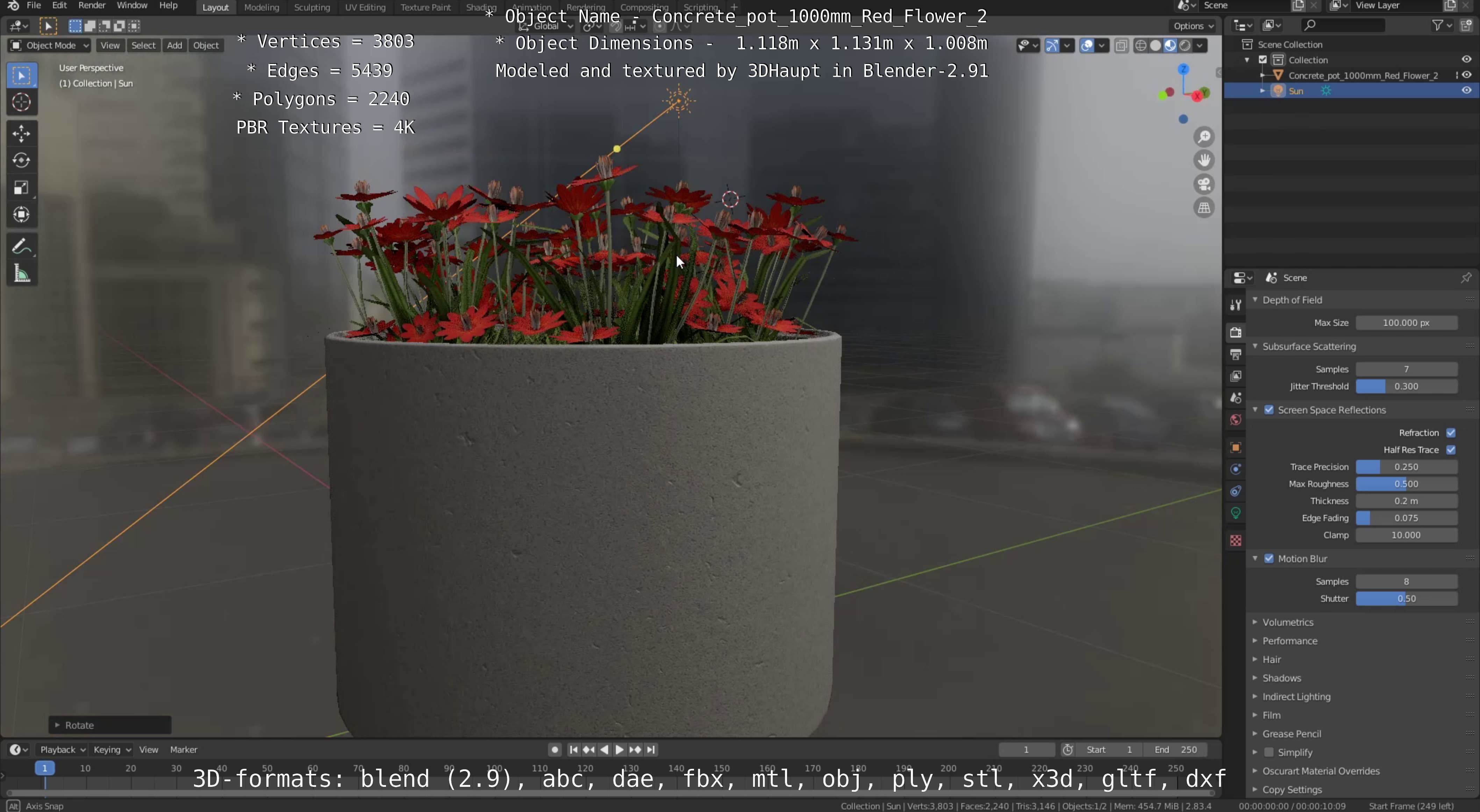Adjust the Motion Blur Shutter slider

click(x=1406, y=598)
